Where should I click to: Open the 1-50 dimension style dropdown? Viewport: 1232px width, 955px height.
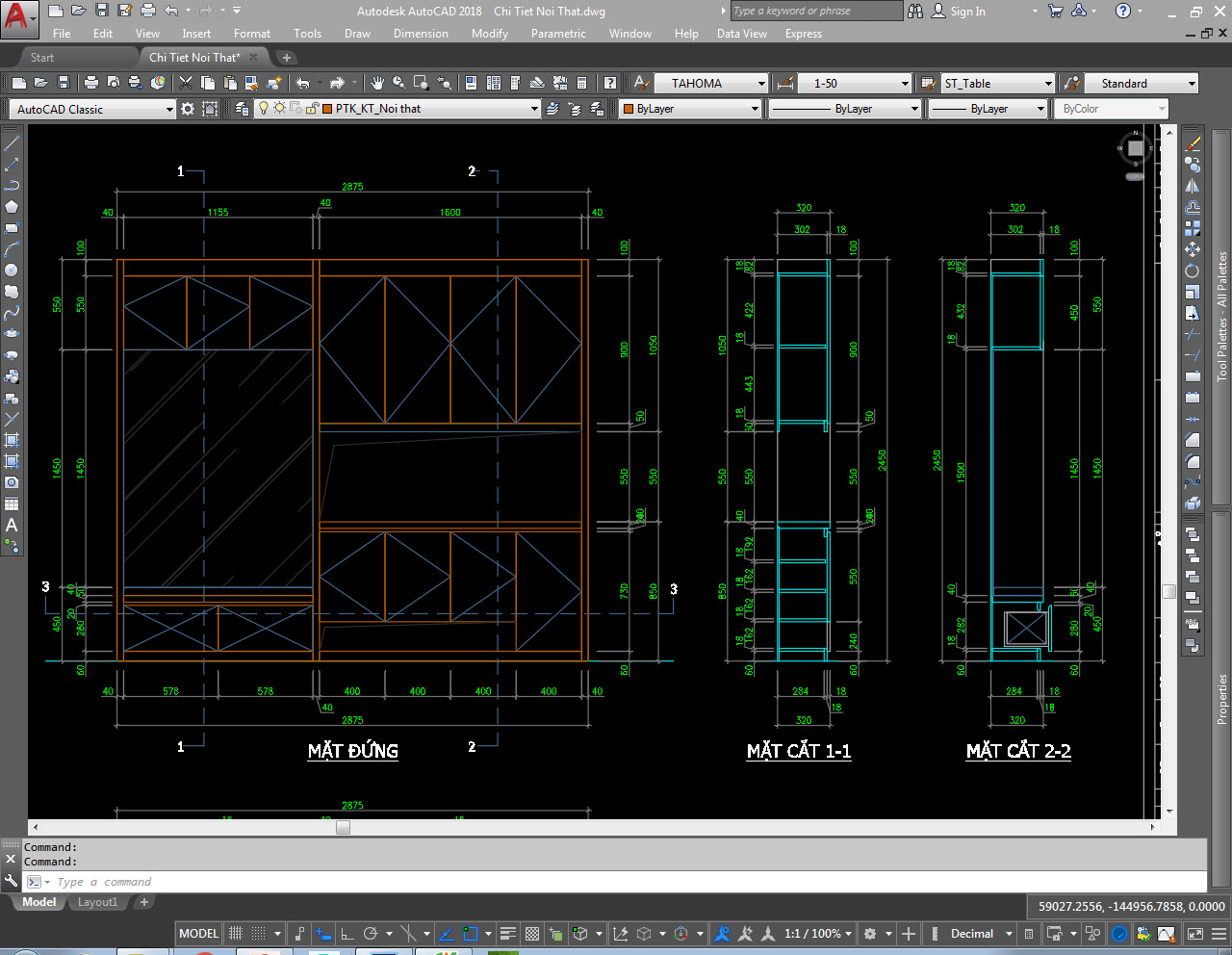pyautogui.click(x=905, y=84)
